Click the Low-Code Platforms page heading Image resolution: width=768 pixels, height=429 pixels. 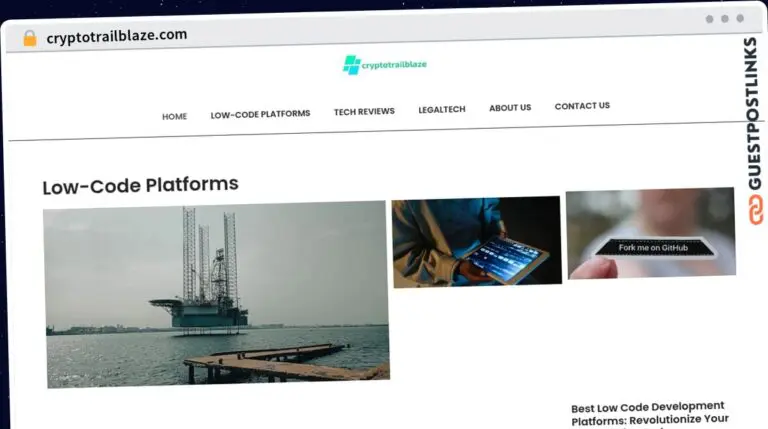point(140,185)
